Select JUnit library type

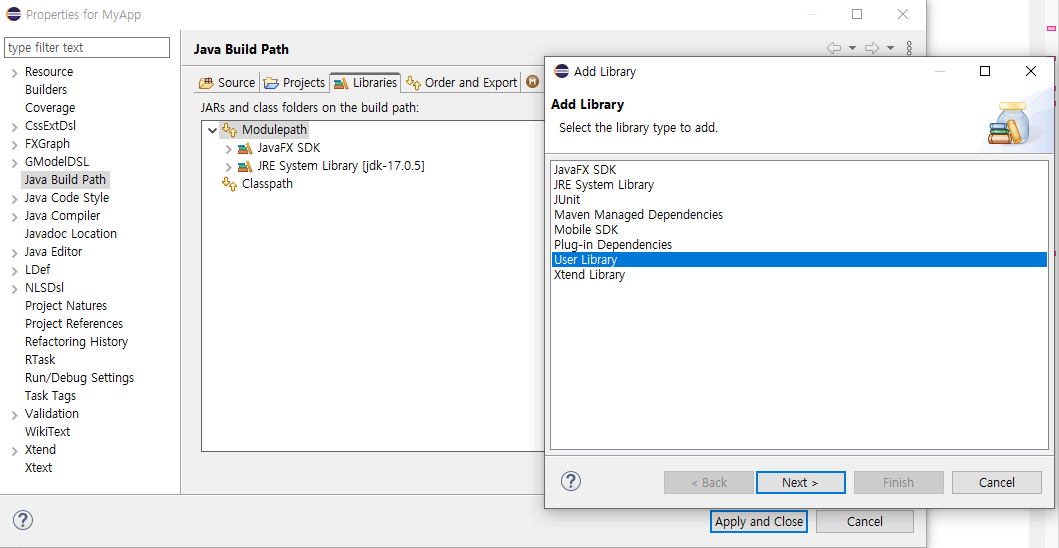799,199
